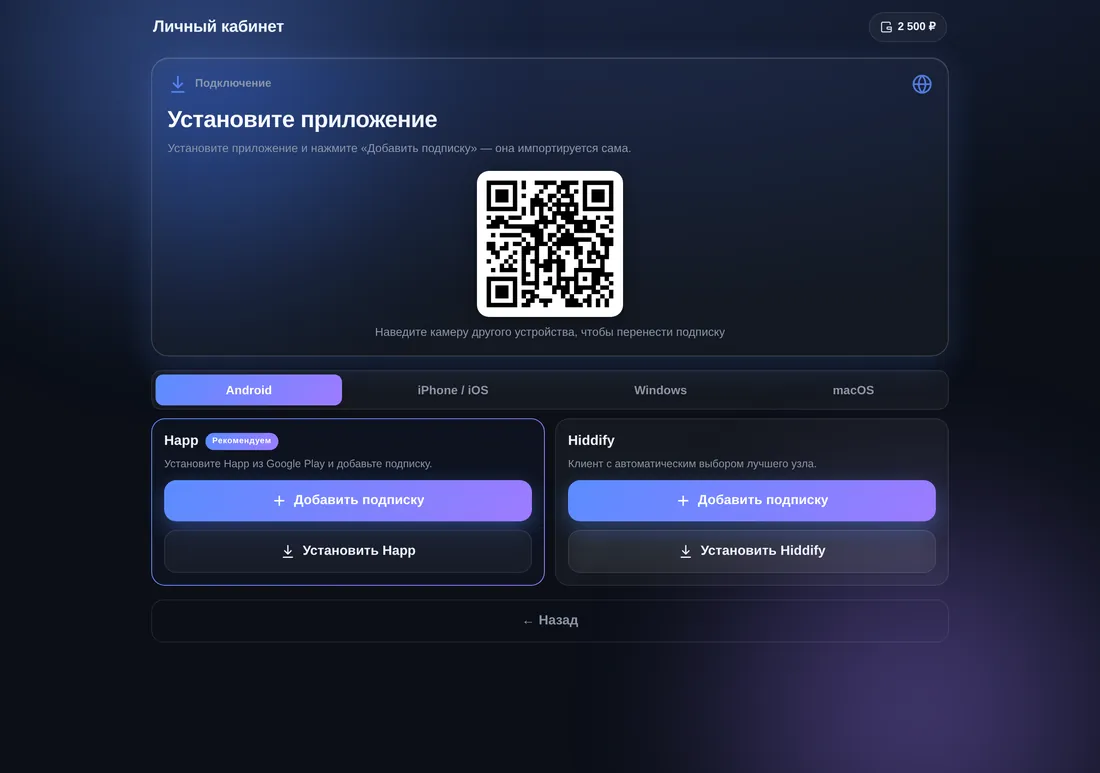The height and width of the screenshot is (773, 1100).
Task: Switch to the Windows tab
Action: pyautogui.click(x=660, y=390)
